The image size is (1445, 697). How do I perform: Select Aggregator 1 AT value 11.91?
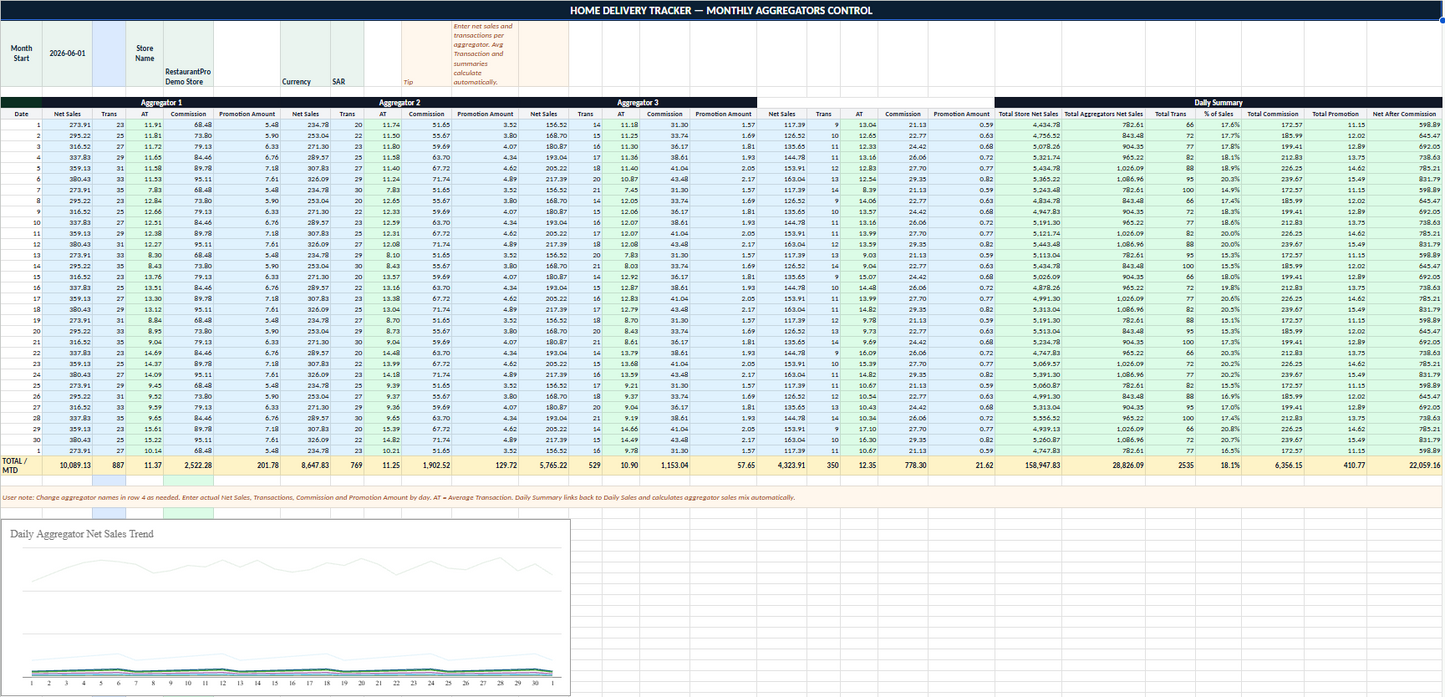coord(145,124)
